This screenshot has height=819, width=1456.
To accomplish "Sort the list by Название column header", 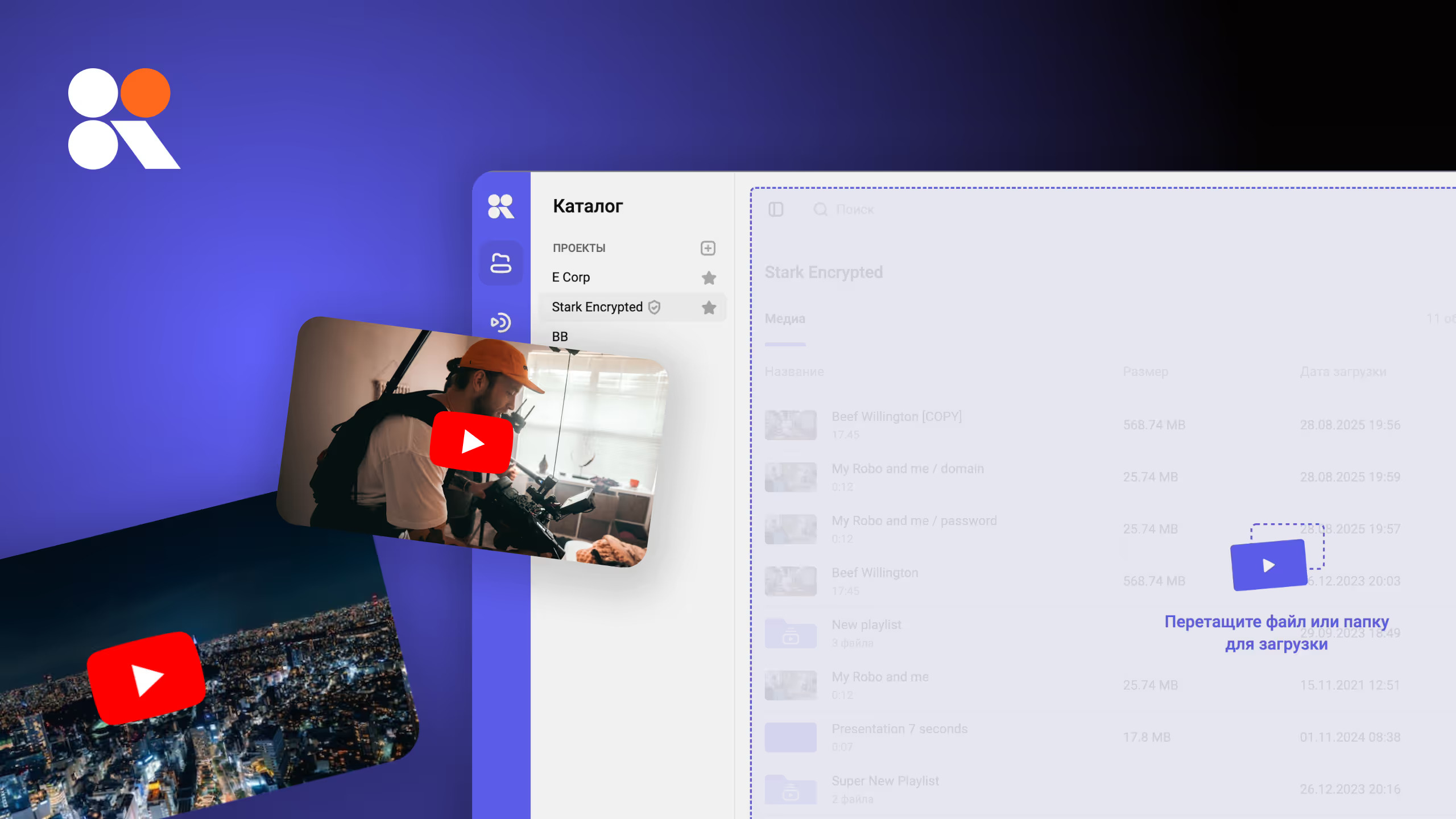I will [x=794, y=371].
